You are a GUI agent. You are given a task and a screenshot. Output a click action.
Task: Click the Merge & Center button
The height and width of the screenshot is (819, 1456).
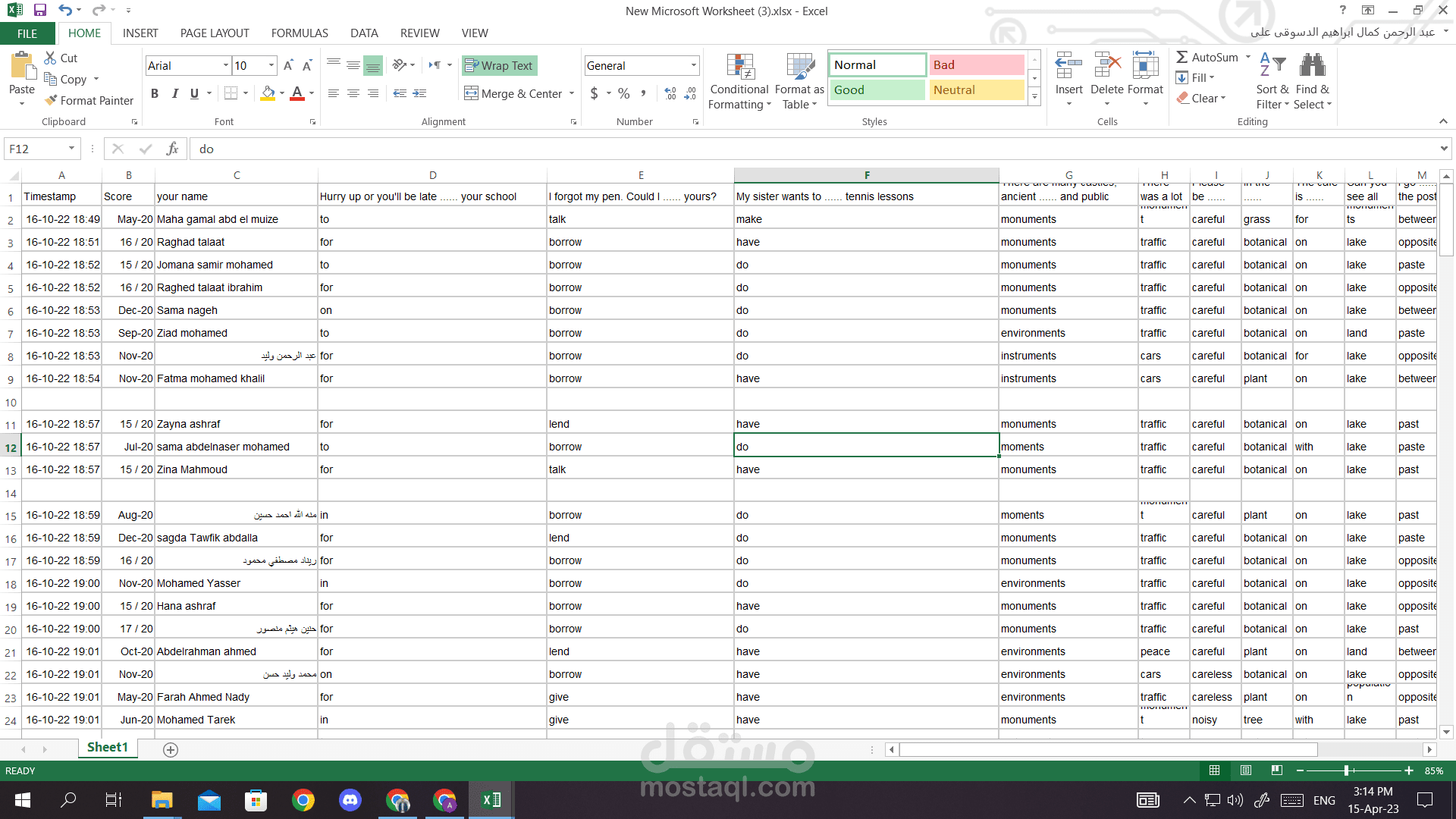coord(513,93)
